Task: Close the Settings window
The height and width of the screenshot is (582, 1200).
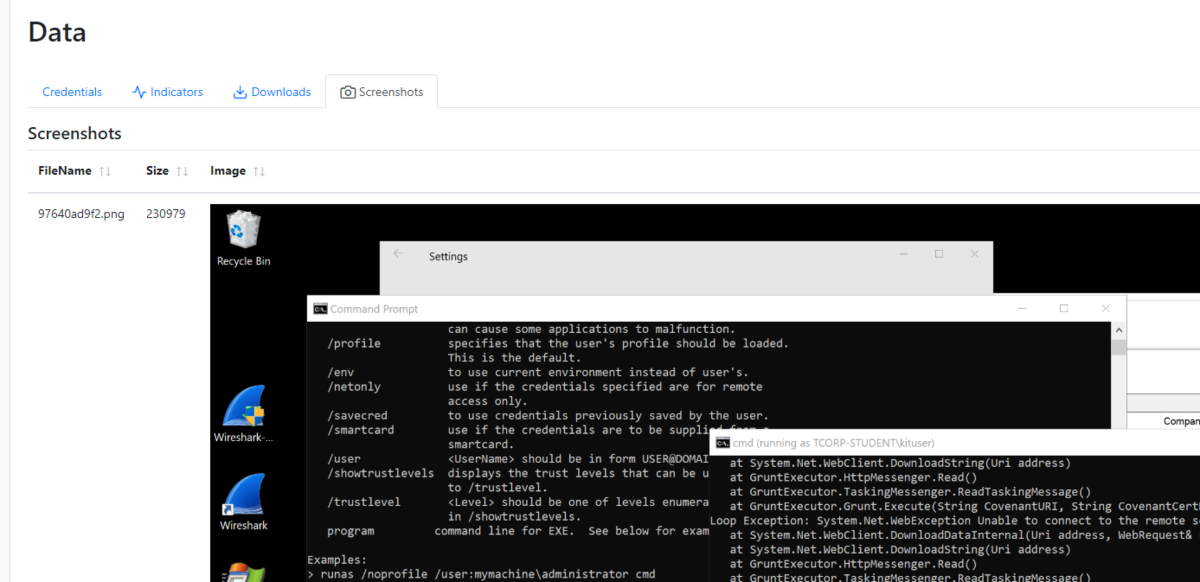Action: tap(975, 254)
